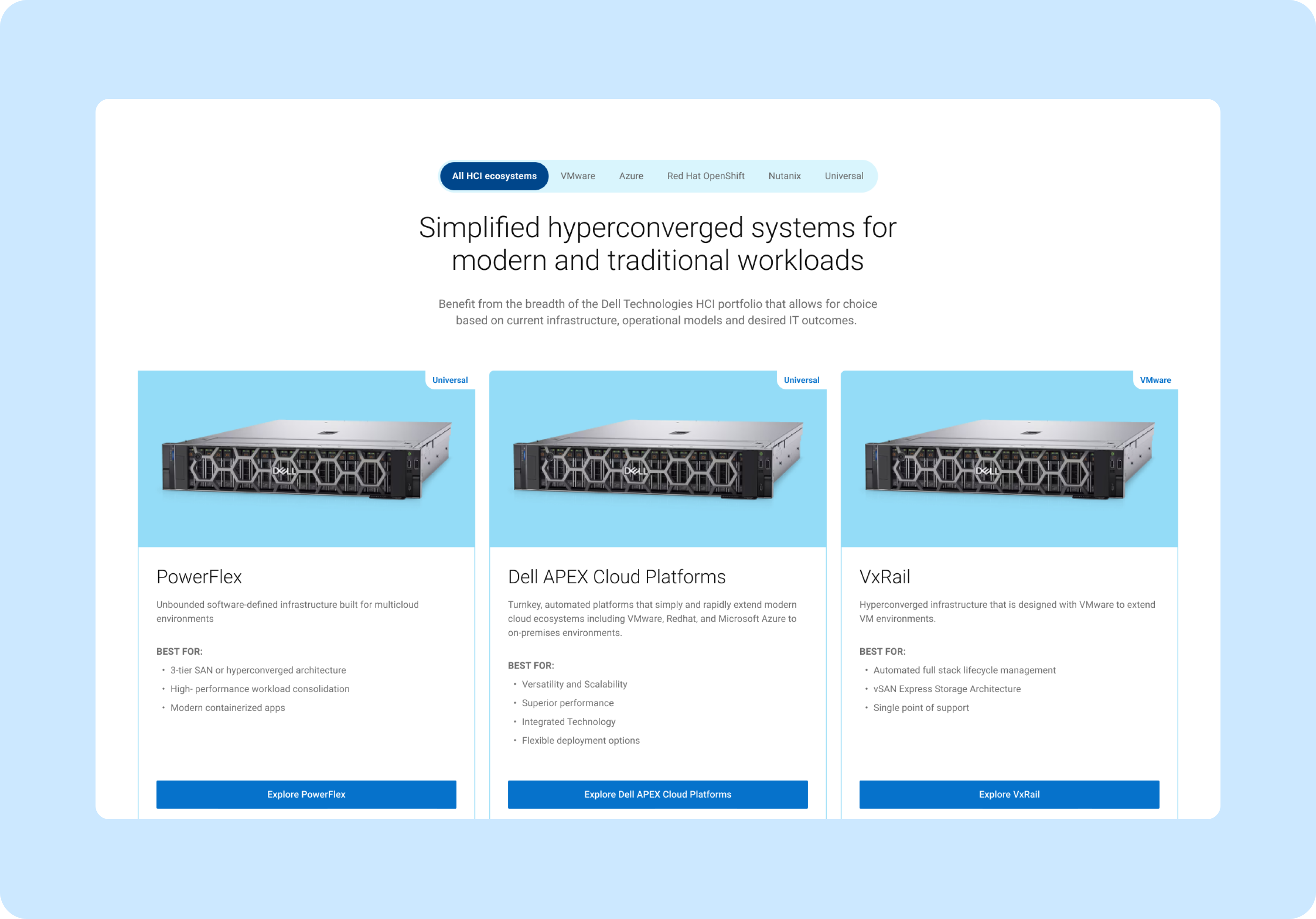Screen dimensions: 1316x919
Task: Click the VxRail card title
Action: pyautogui.click(x=884, y=576)
